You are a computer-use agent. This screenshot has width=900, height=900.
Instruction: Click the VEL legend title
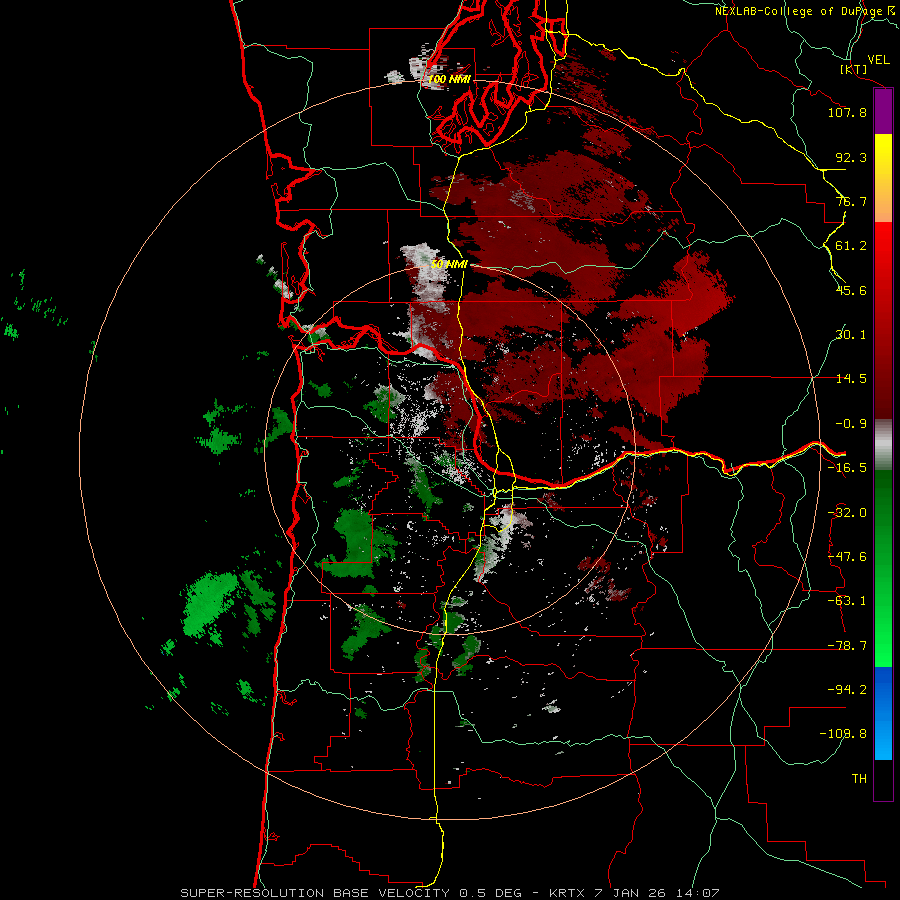[879, 59]
